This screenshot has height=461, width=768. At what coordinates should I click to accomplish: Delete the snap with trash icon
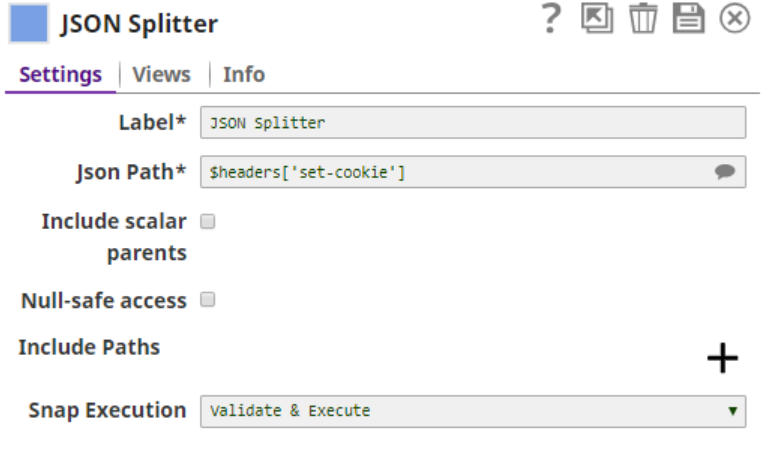643,19
